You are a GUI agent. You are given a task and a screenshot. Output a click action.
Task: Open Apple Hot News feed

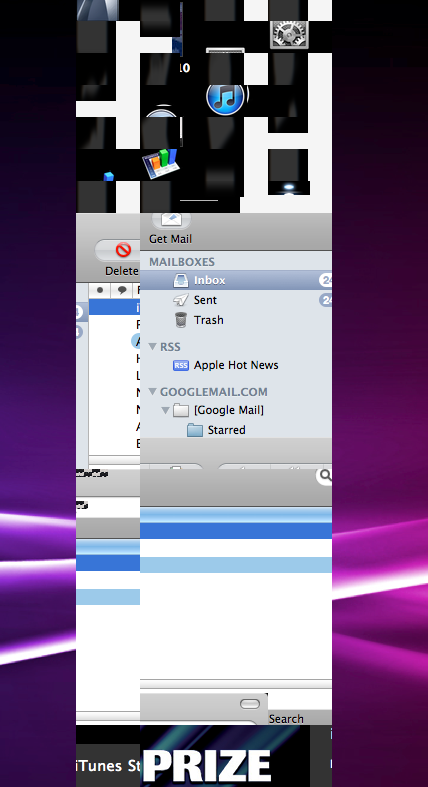point(236,365)
